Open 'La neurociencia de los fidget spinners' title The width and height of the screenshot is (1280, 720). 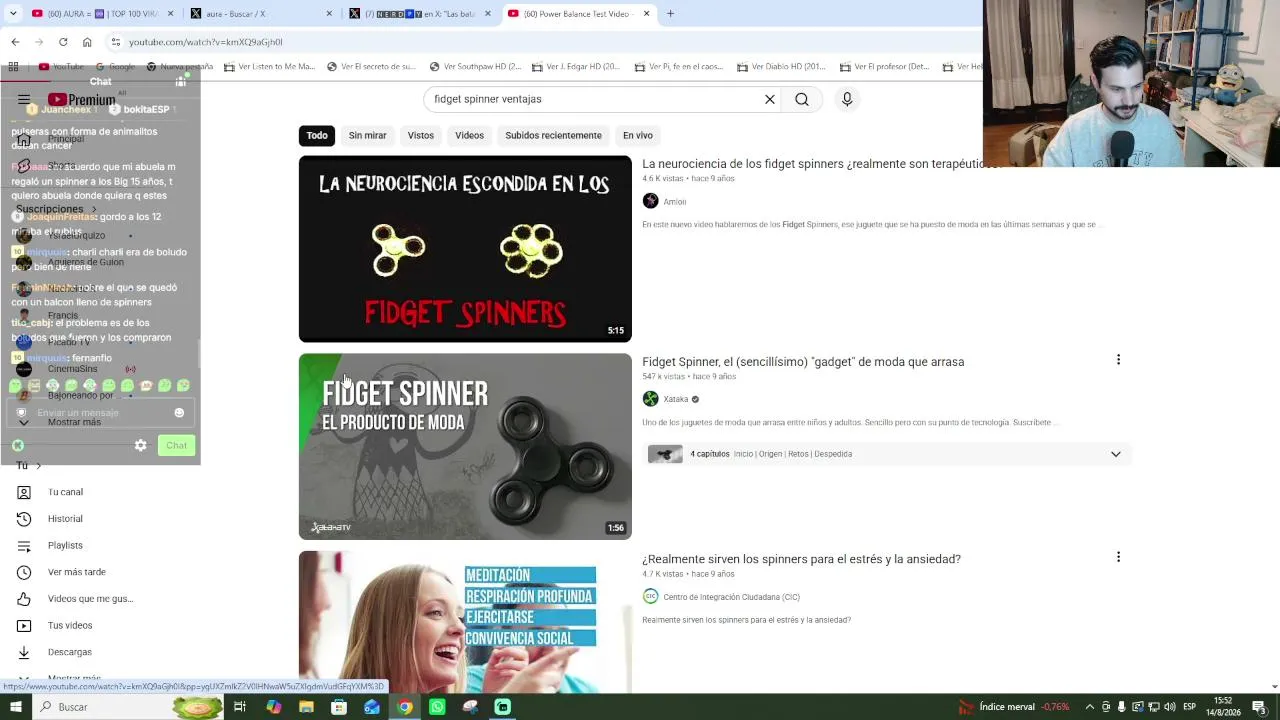pos(820,164)
